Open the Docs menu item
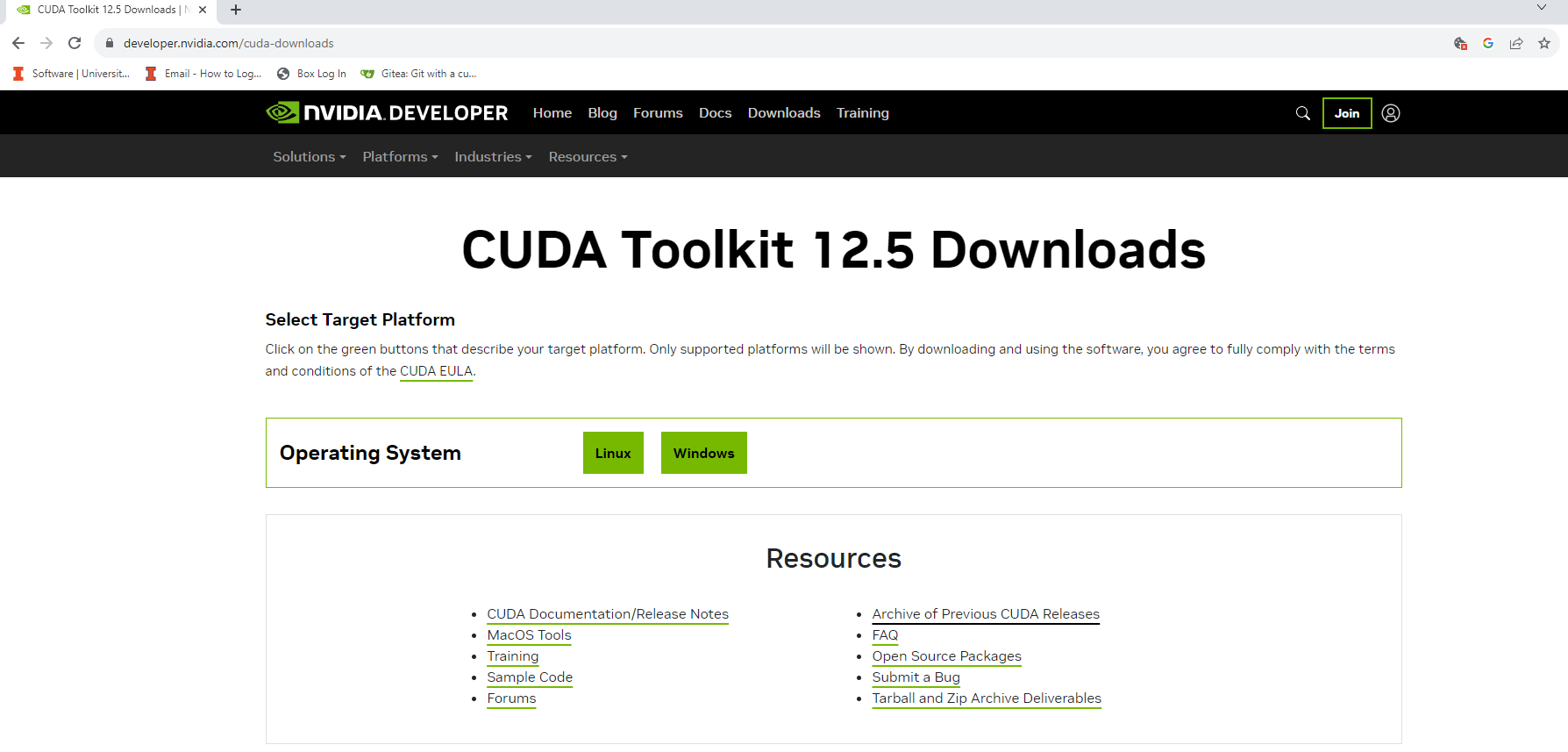The image size is (1568, 752). [x=715, y=113]
